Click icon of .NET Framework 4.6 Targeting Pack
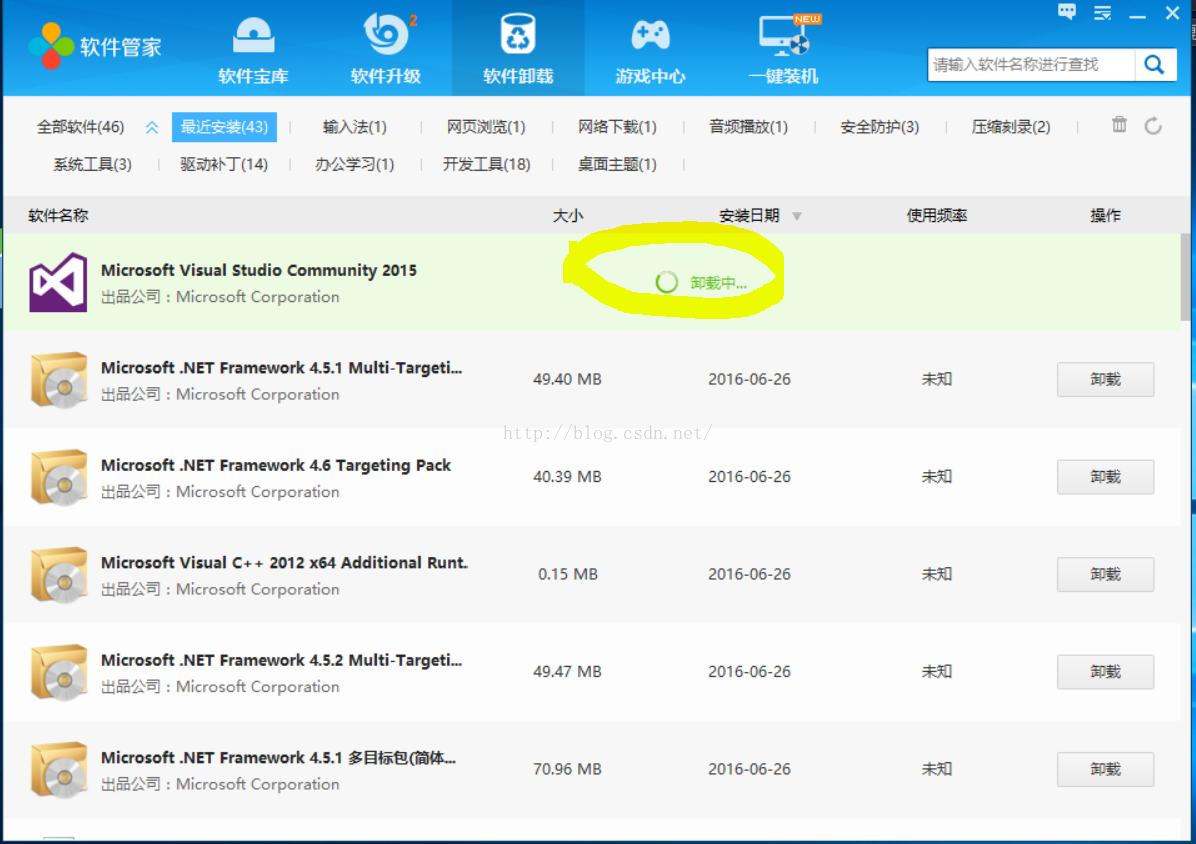The image size is (1196, 844). click(x=59, y=477)
